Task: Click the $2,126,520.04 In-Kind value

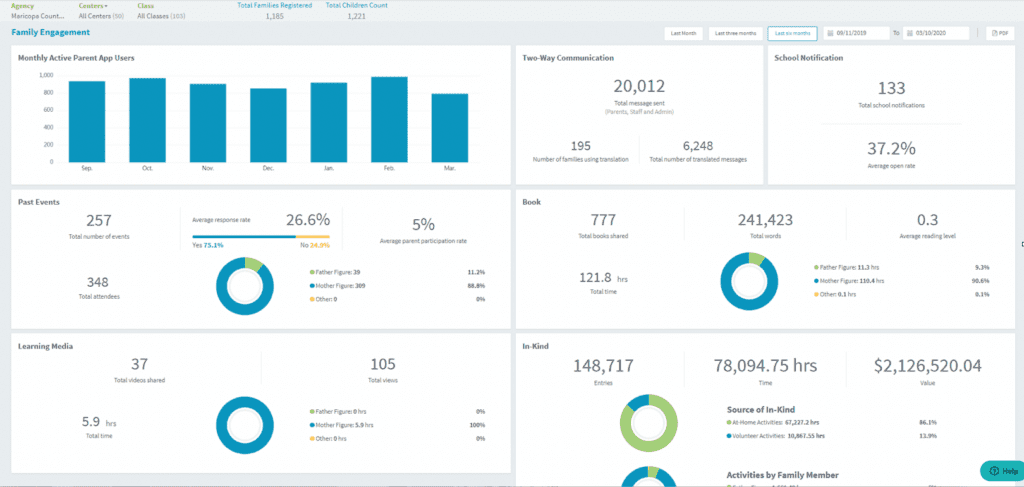Action: (927, 366)
